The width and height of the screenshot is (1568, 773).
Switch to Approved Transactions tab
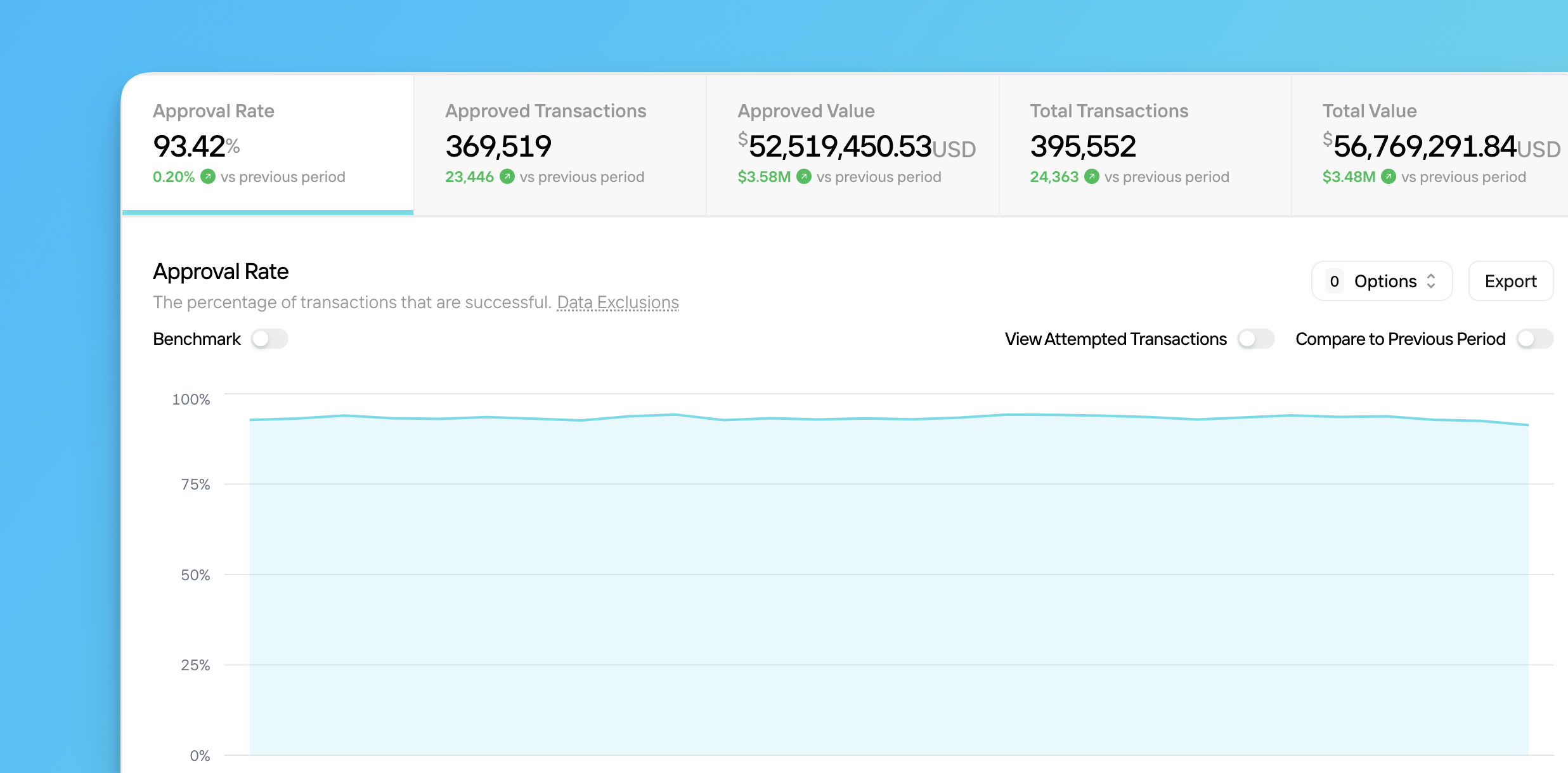[x=560, y=145]
